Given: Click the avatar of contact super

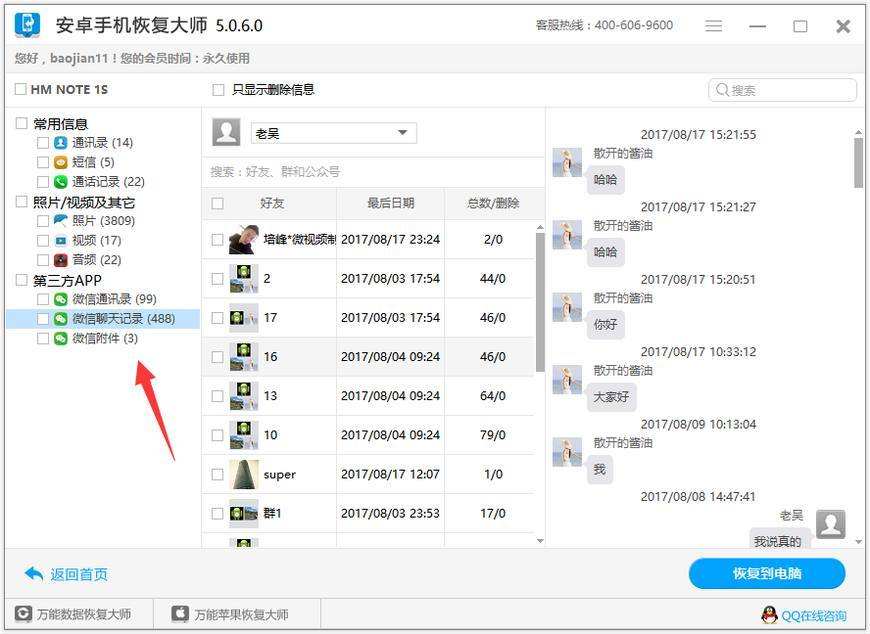Looking at the screenshot, I should click(244, 474).
